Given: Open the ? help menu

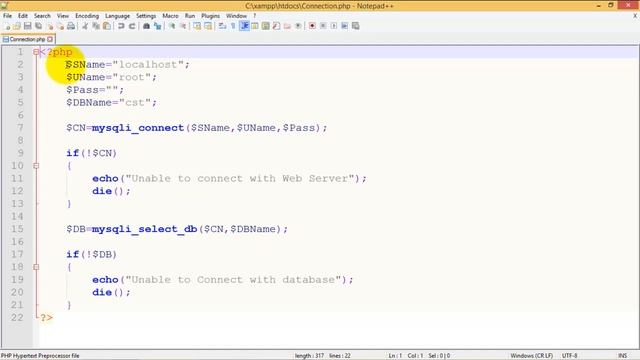Looking at the screenshot, I should click(255, 16).
